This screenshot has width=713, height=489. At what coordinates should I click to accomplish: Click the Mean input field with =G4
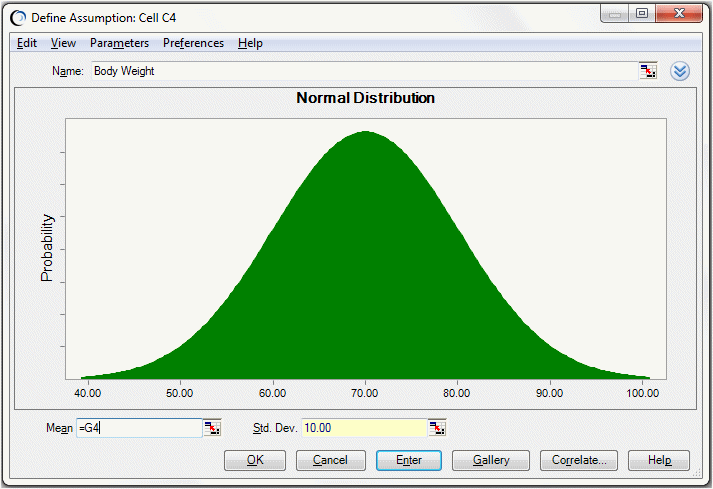(139, 428)
